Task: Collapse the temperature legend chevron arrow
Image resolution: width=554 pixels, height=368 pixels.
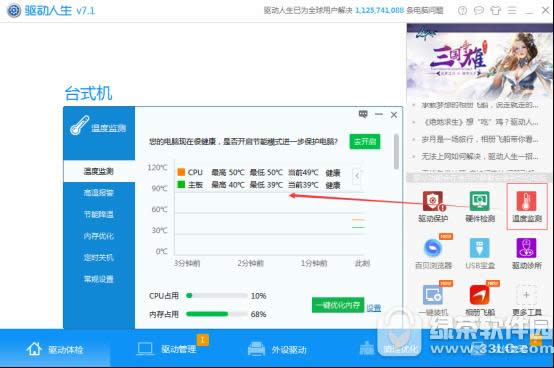Action: tap(357, 176)
